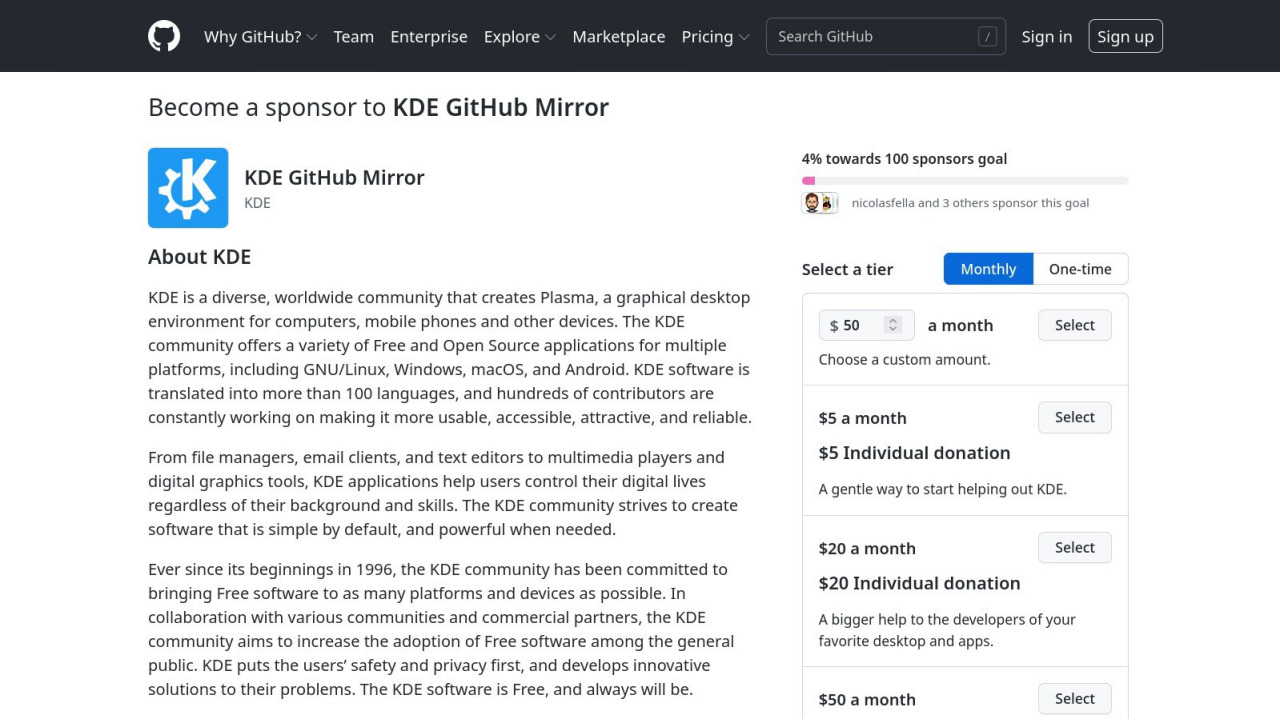The image size is (1280, 719).
Task: Click the second sponsor avatar
Action: [827, 203]
